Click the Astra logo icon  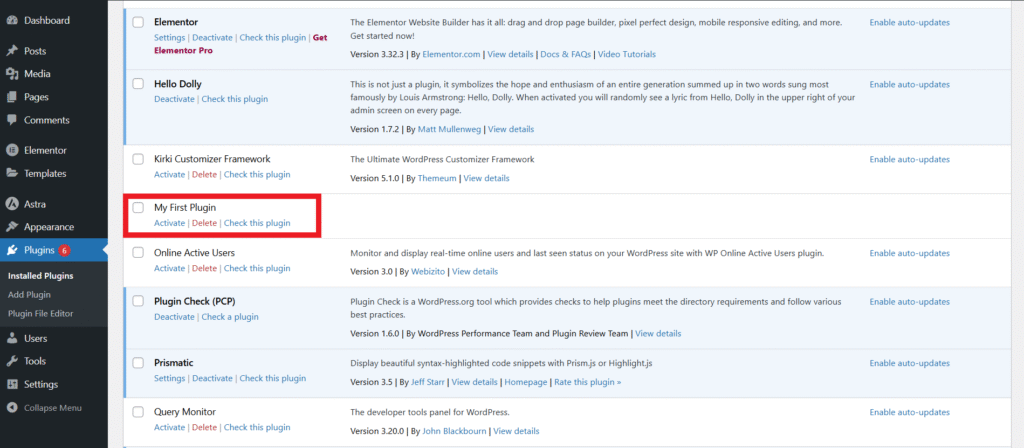tap(12, 204)
